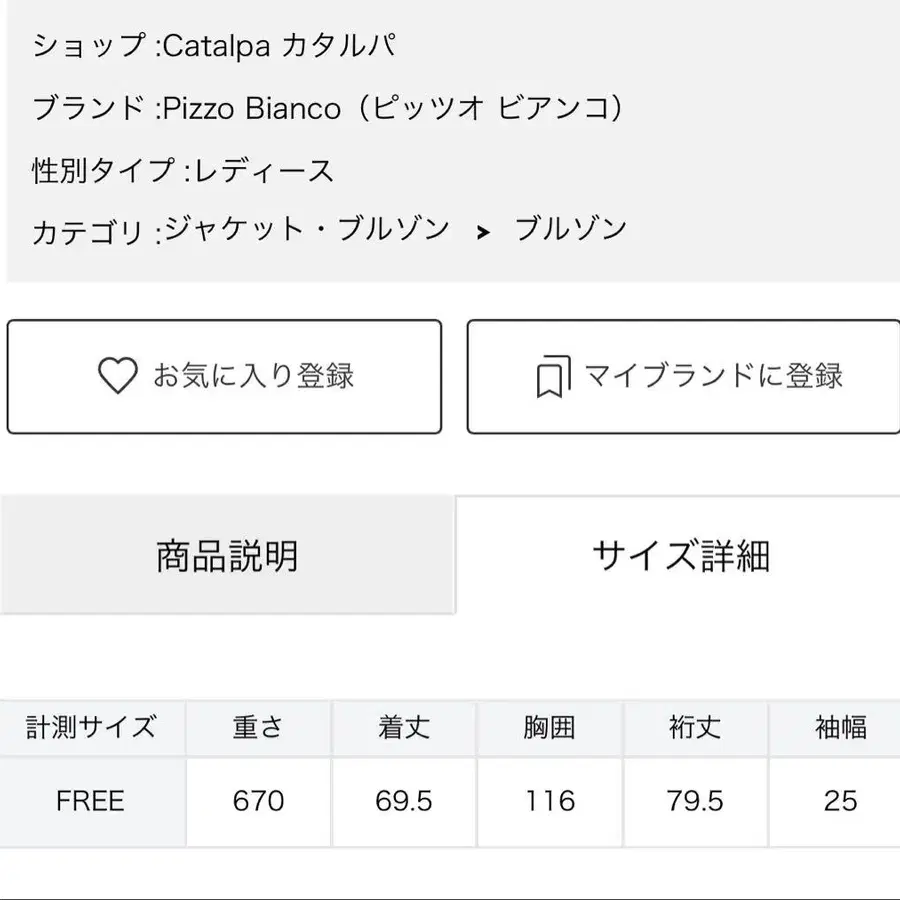This screenshot has height=900, width=900.
Task: Open the Catalpa カタルパ shop link
Action: point(285,46)
